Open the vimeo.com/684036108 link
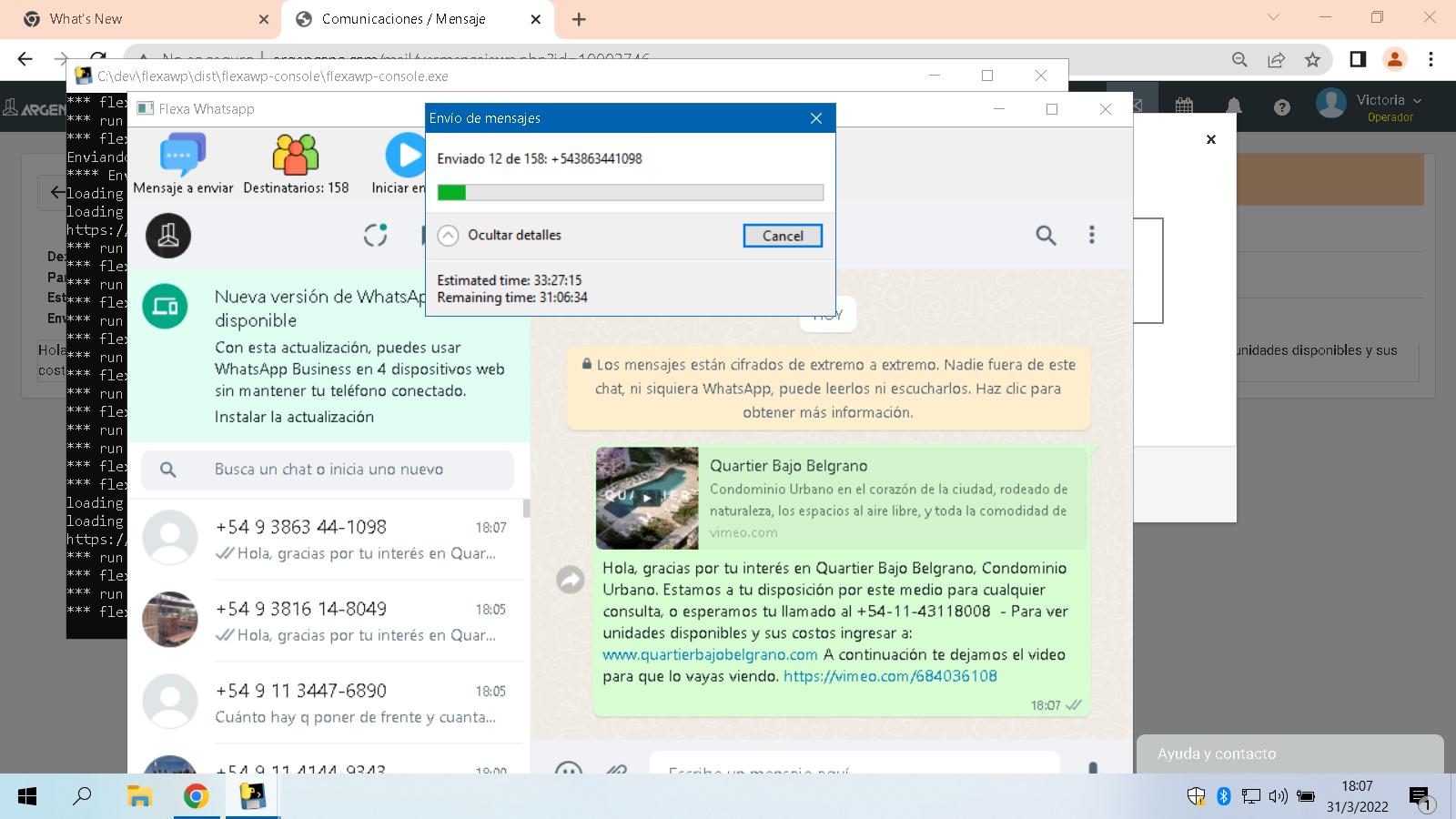Screen dimensions: 1456x819 point(890,676)
